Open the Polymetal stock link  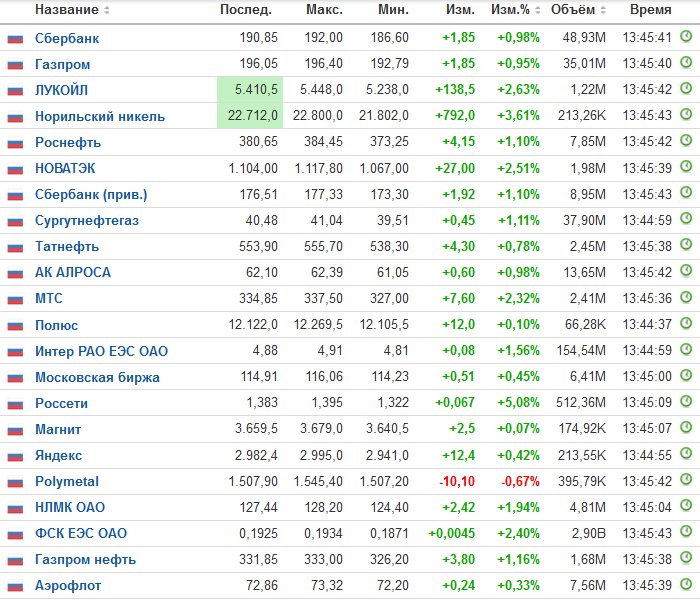coord(67,481)
